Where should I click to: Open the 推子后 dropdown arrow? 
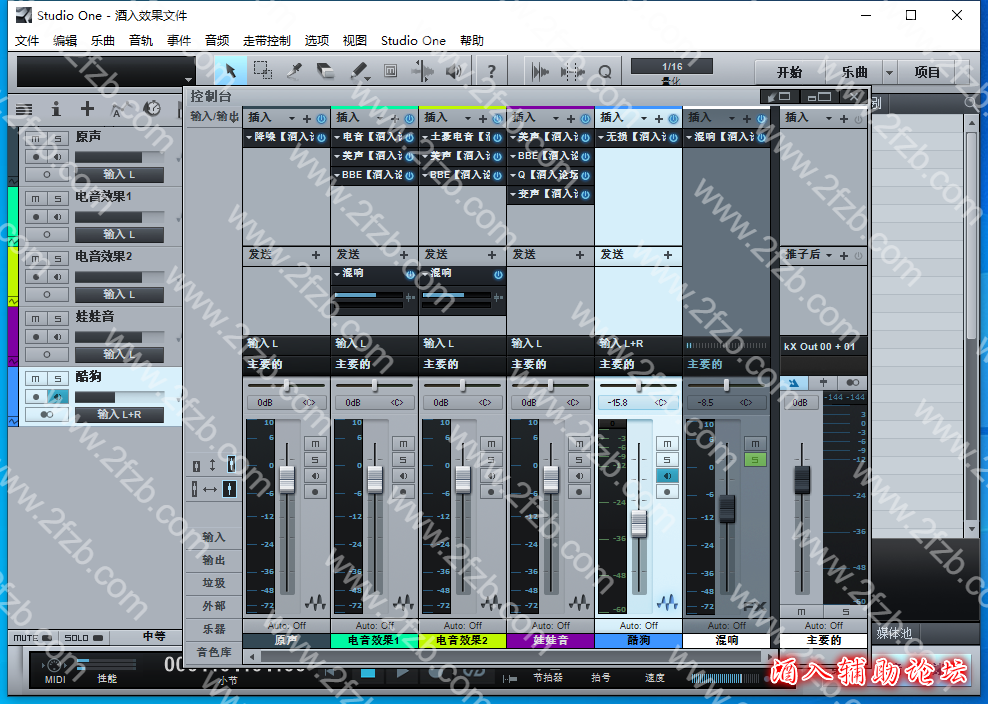829,255
